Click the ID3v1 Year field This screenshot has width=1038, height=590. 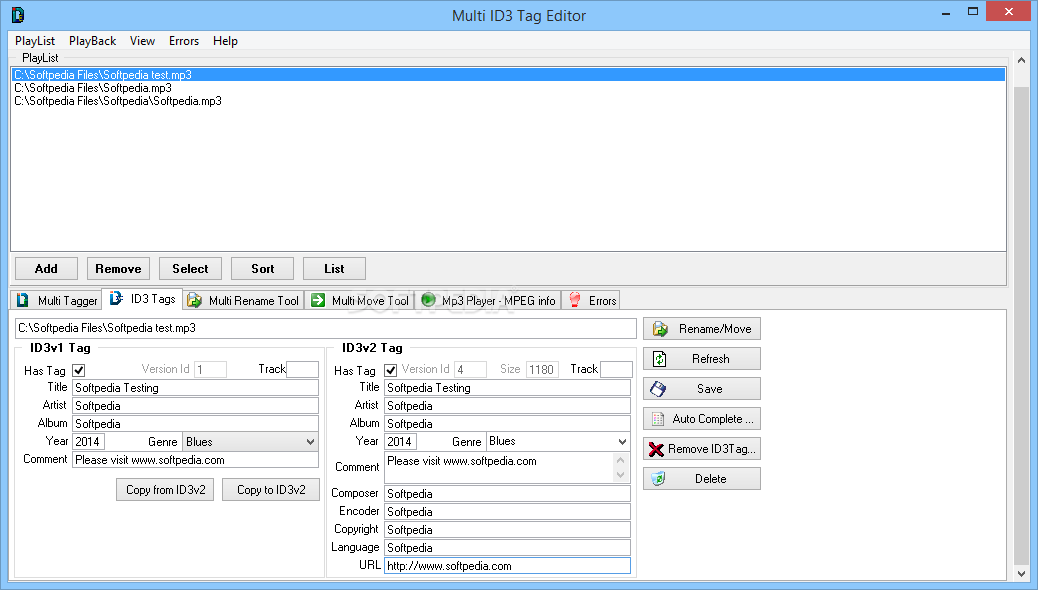(x=89, y=442)
